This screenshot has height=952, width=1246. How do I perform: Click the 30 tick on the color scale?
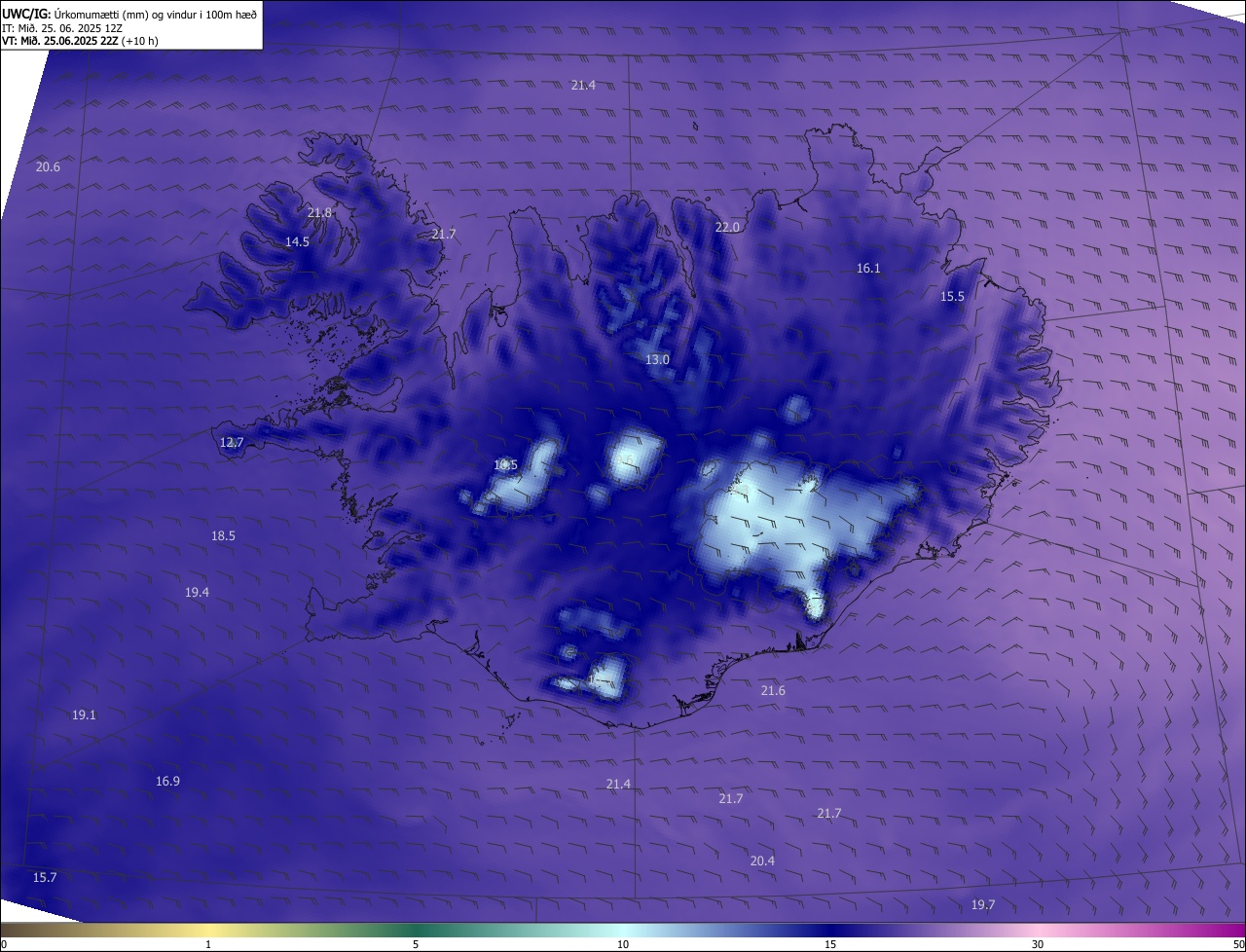(x=1038, y=945)
